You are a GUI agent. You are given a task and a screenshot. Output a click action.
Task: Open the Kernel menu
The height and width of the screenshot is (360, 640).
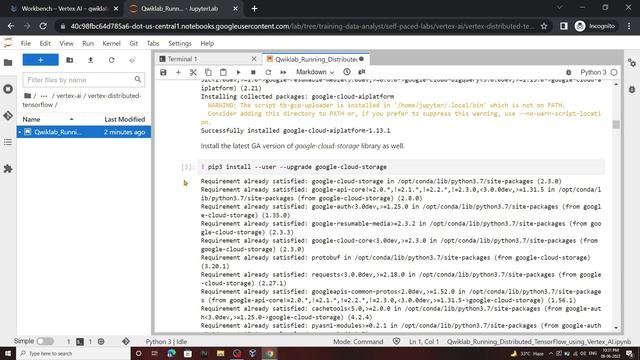tap(111, 43)
